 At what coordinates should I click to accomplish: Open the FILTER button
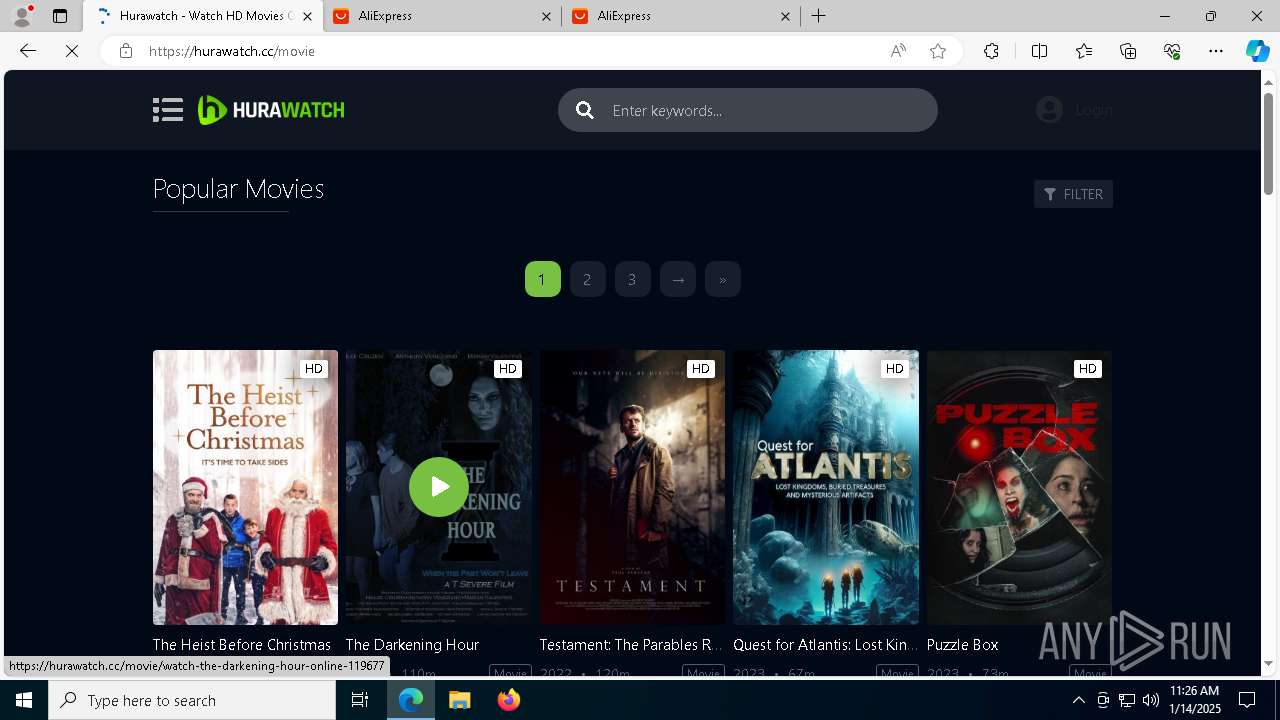[x=1073, y=194]
